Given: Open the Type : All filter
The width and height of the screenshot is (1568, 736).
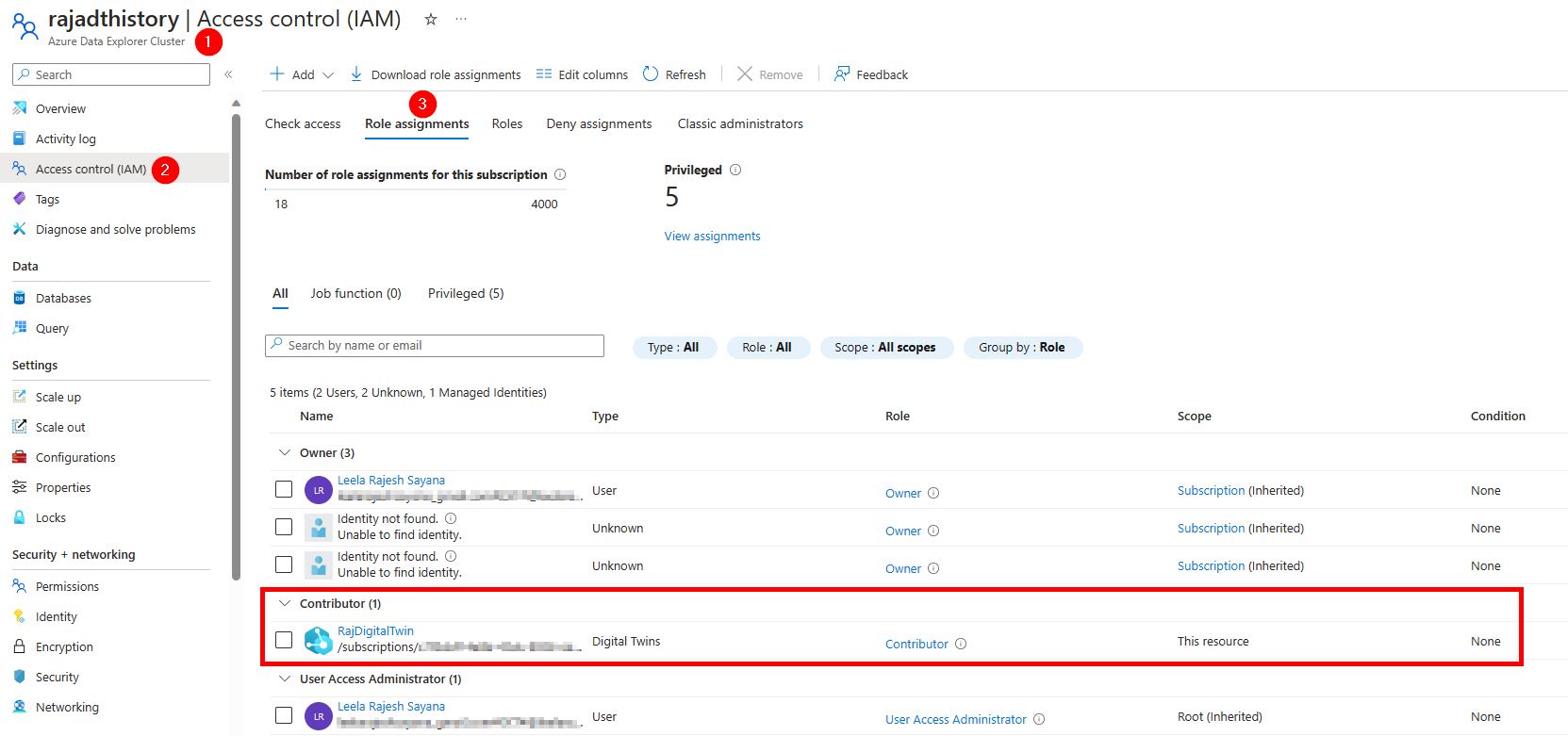Looking at the screenshot, I should click(674, 348).
